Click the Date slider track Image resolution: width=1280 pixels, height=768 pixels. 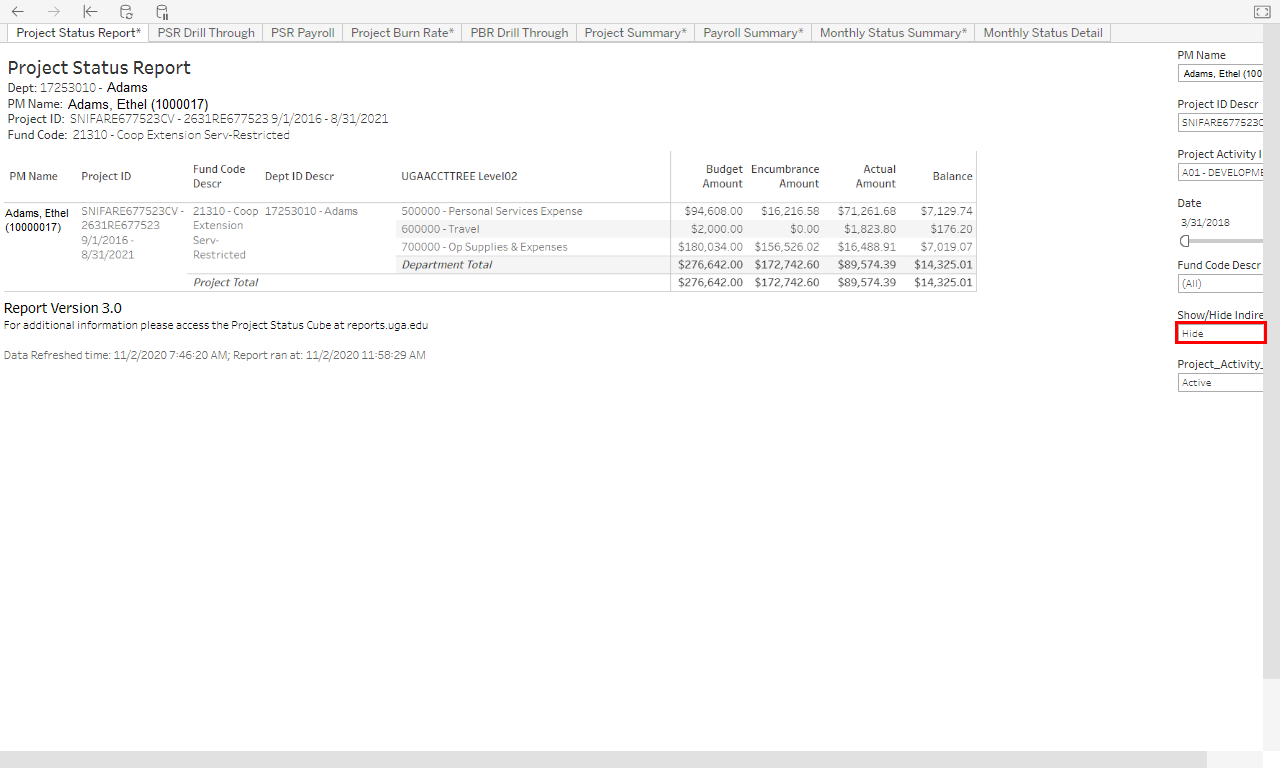[1225, 241]
